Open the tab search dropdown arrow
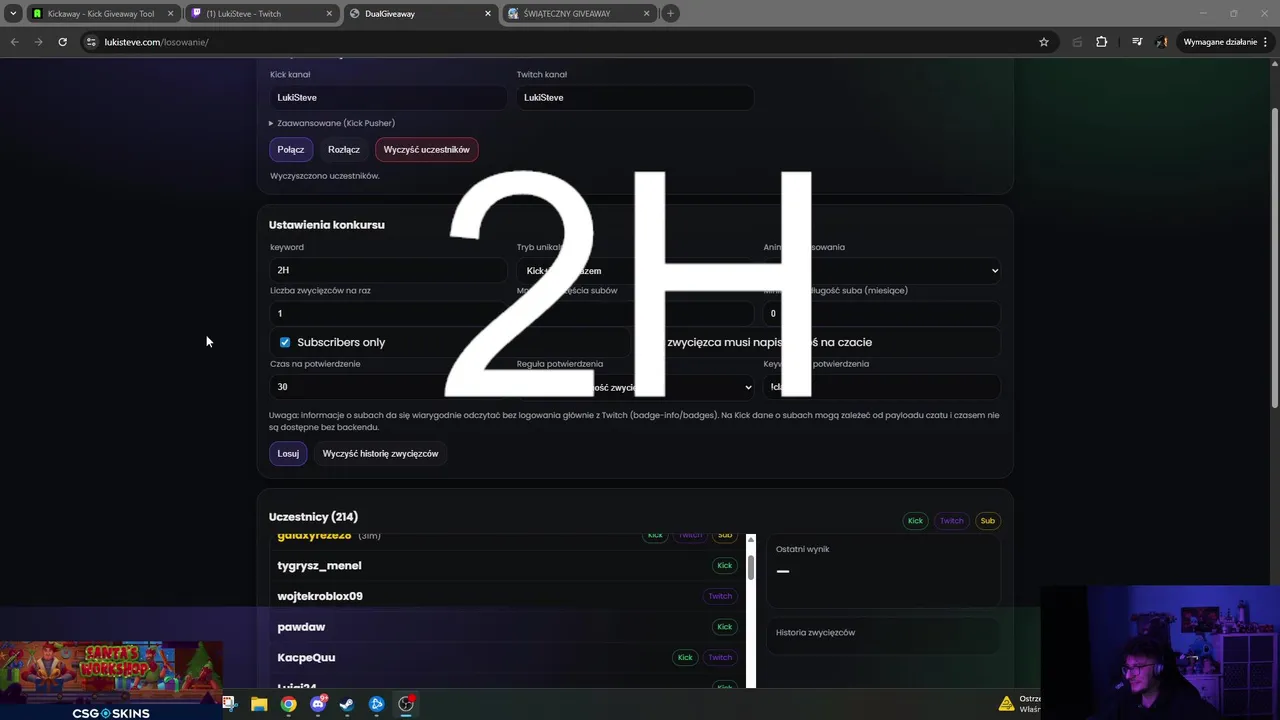This screenshot has width=1280, height=720. tap(12, 13)
